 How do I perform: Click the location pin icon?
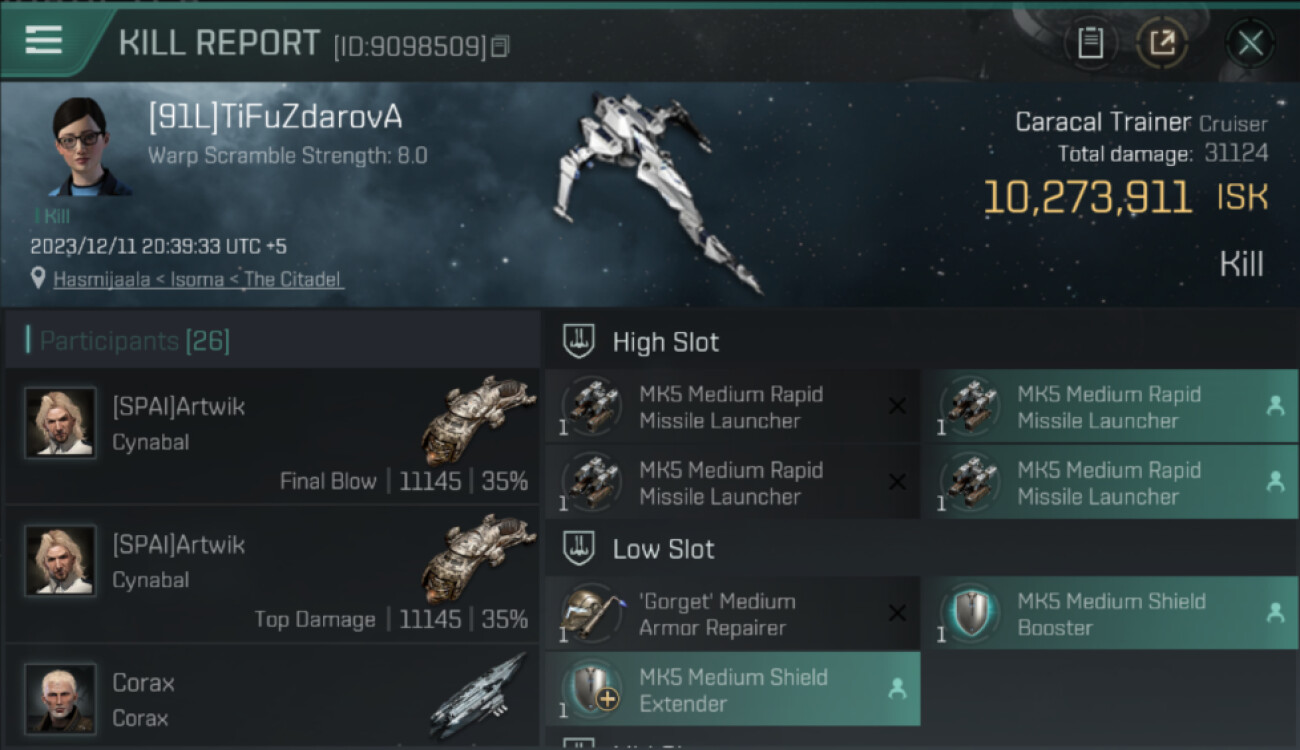point(38,279)
